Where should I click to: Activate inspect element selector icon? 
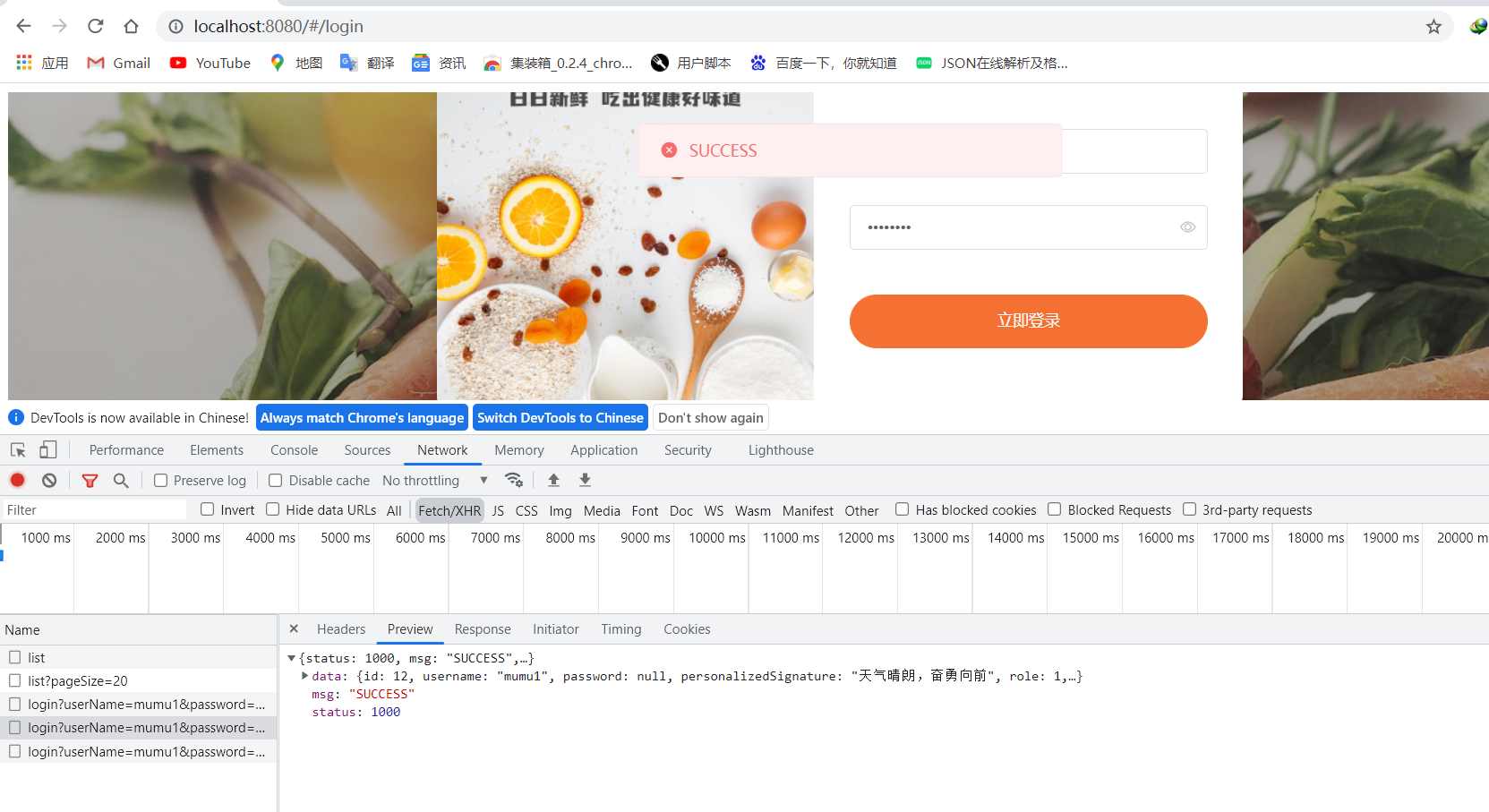point(18,449)
